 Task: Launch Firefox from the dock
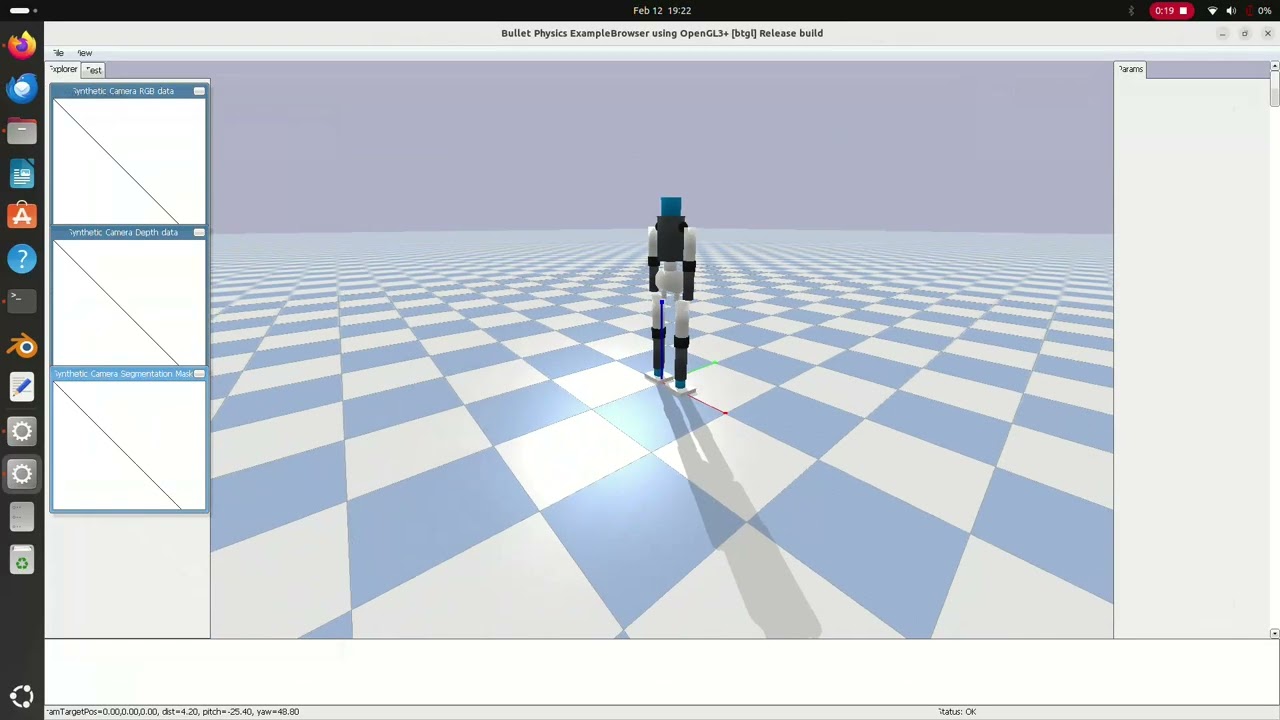pos(22,46)
